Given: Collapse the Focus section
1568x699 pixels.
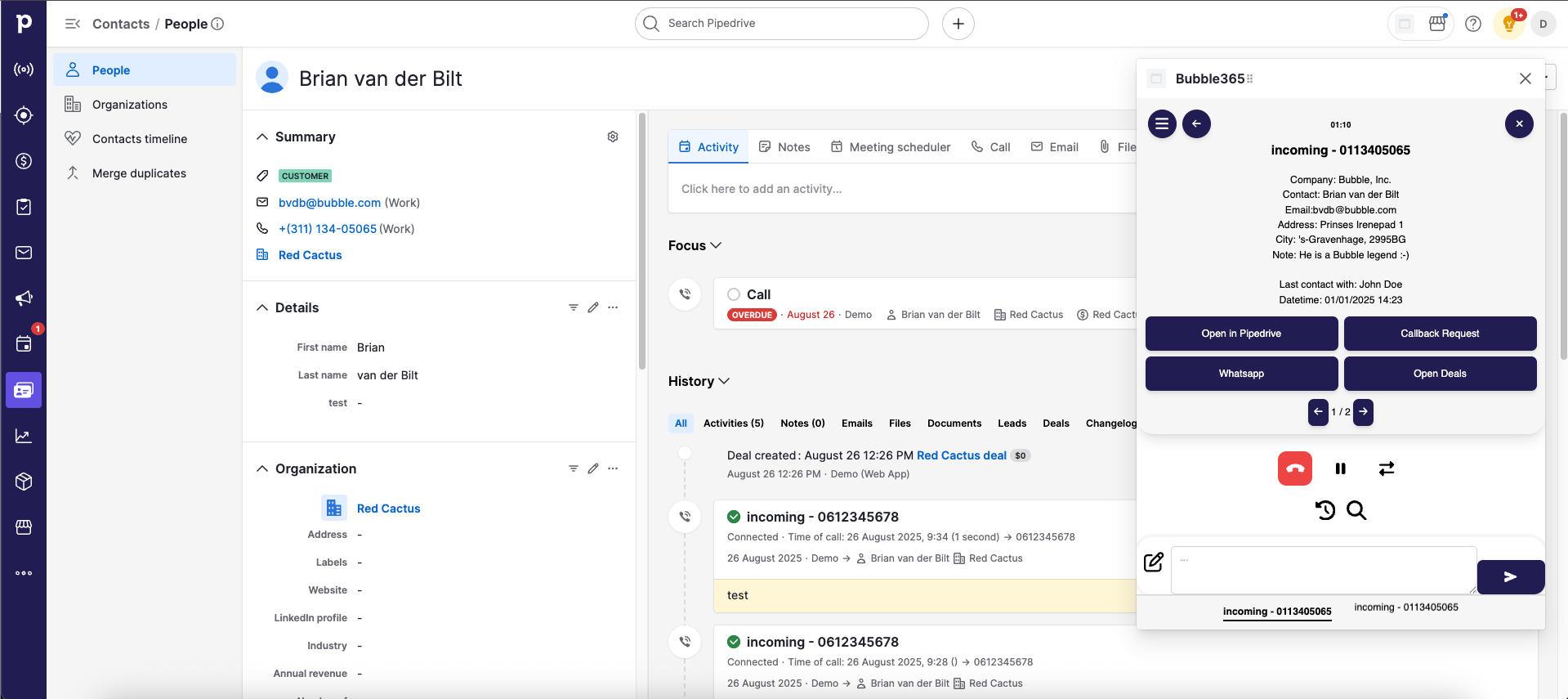Looking at the screenshot, I should (716, 245).
